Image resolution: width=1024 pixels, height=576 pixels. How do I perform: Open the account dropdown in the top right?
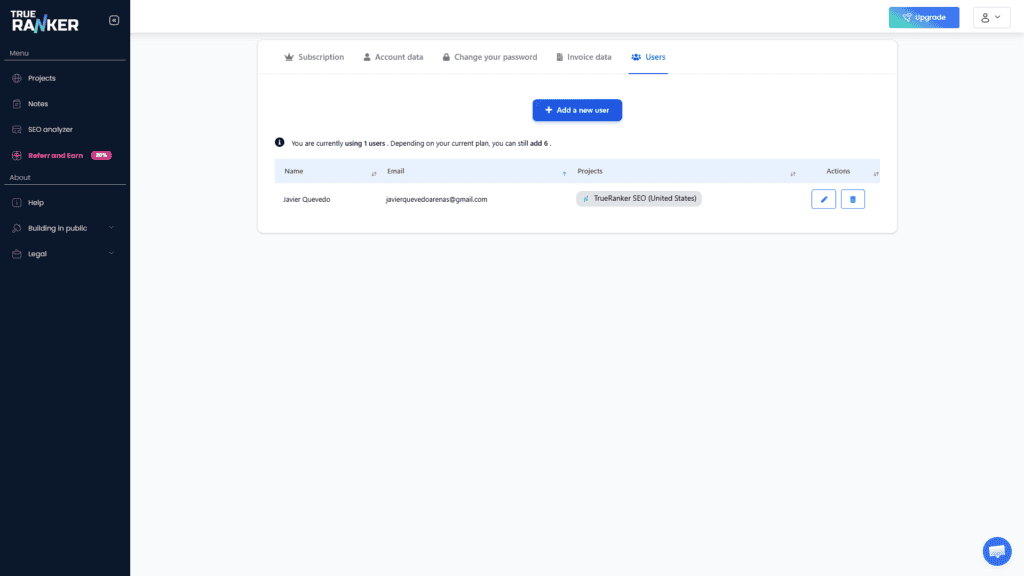pos(990,17)
